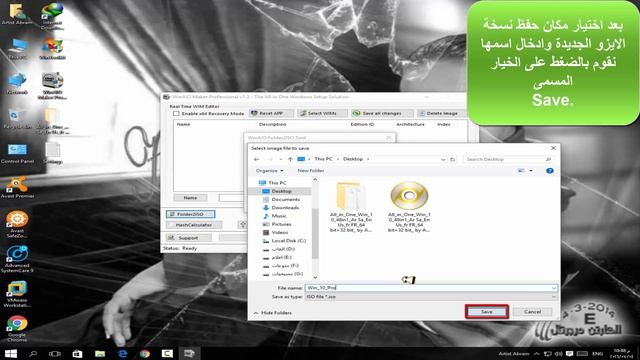Open Control Panel desktop icon

point(17,153)
